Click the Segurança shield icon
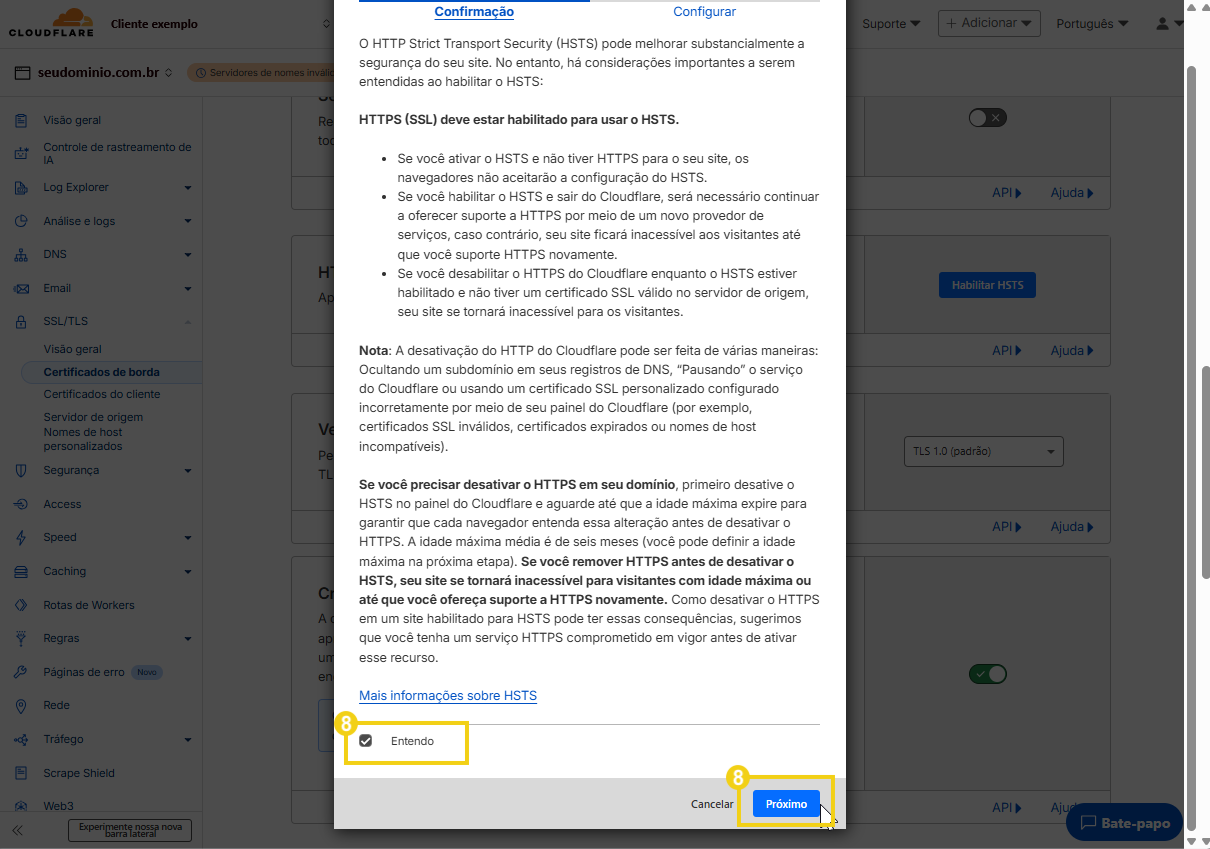Viewport: 1210px width, 849px height. point(22,470)
